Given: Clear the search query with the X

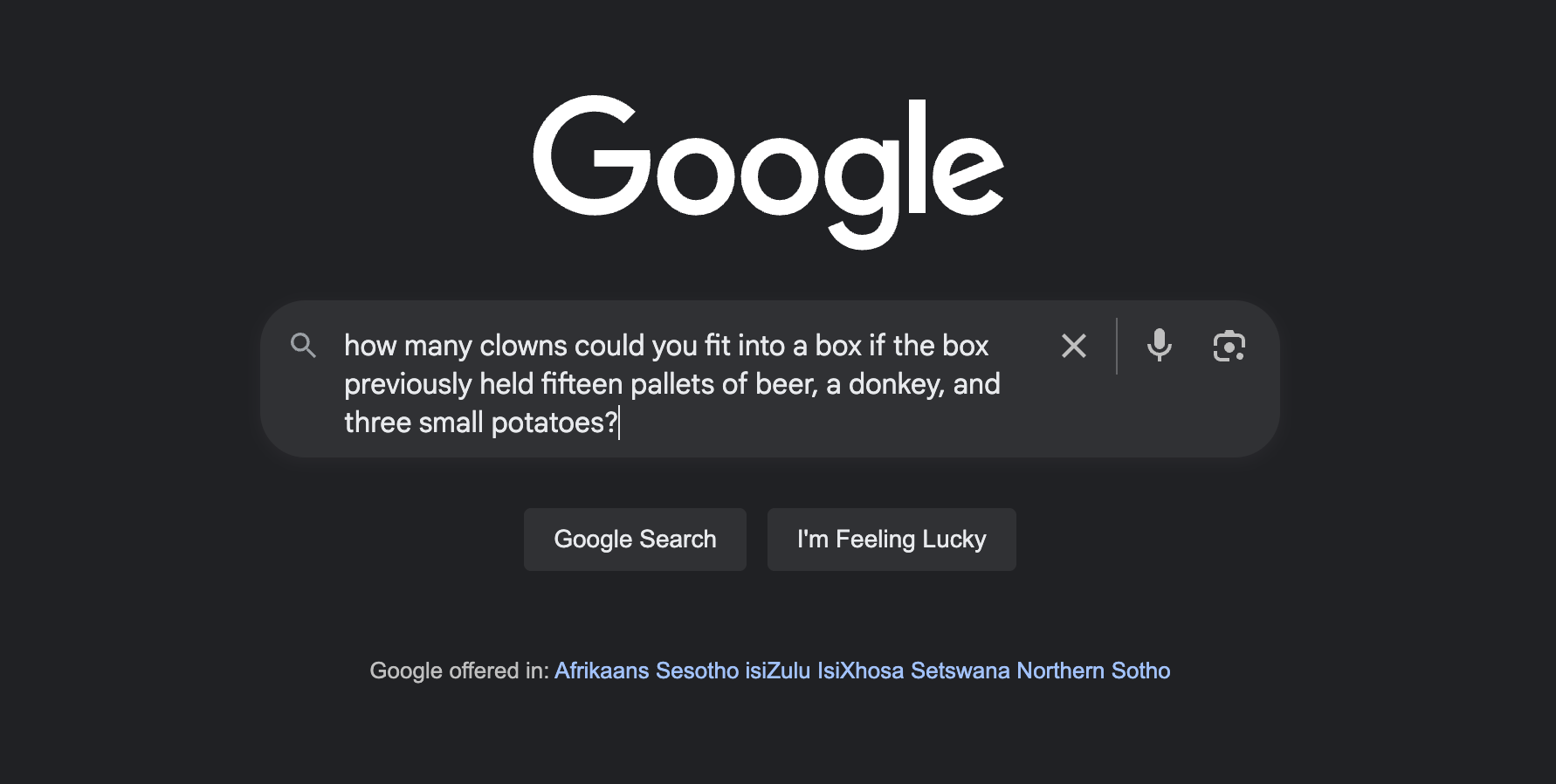Looking at the screenshot, I should 1073,346.
